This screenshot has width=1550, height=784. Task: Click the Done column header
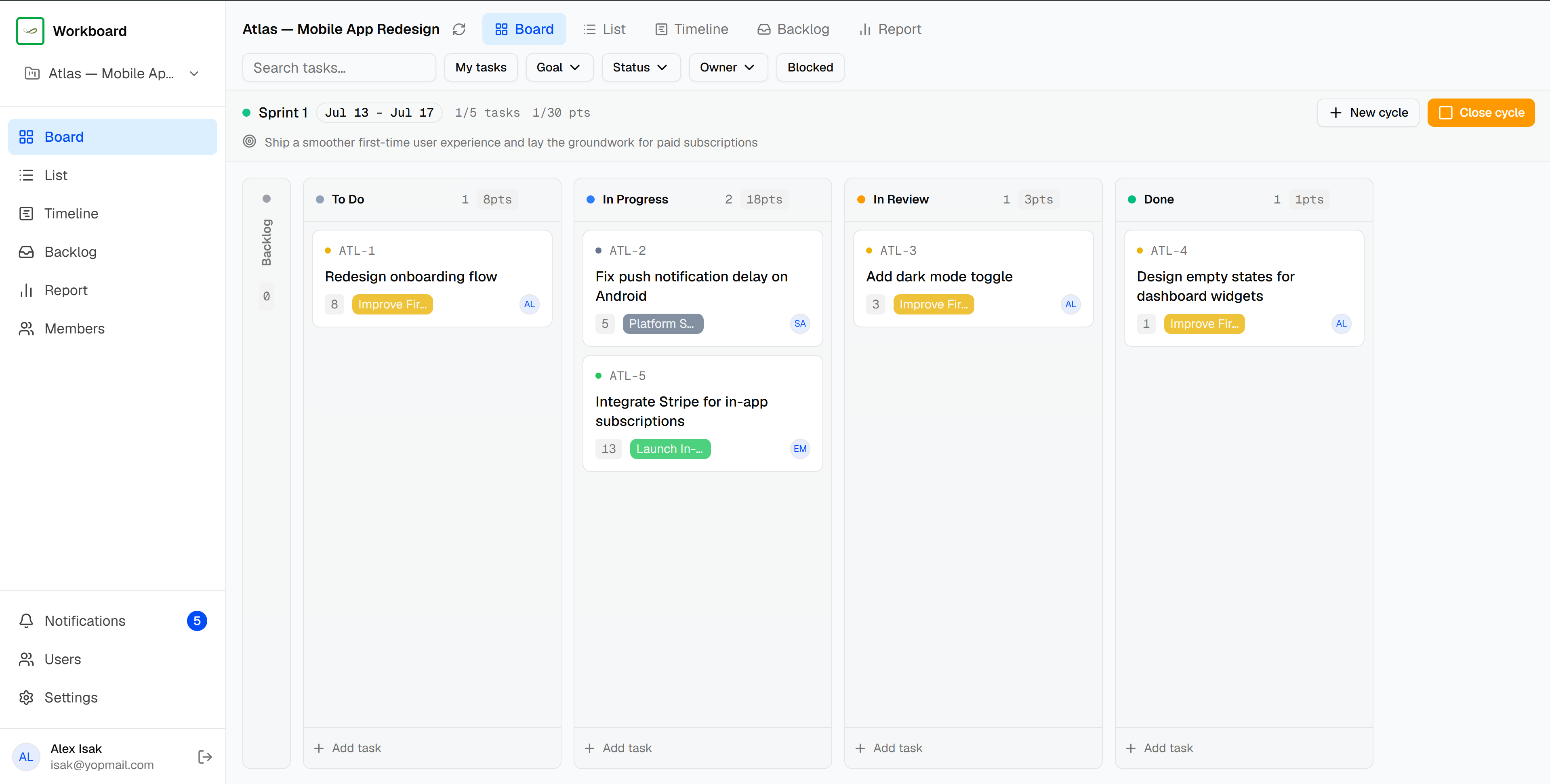coord(1244,199)
